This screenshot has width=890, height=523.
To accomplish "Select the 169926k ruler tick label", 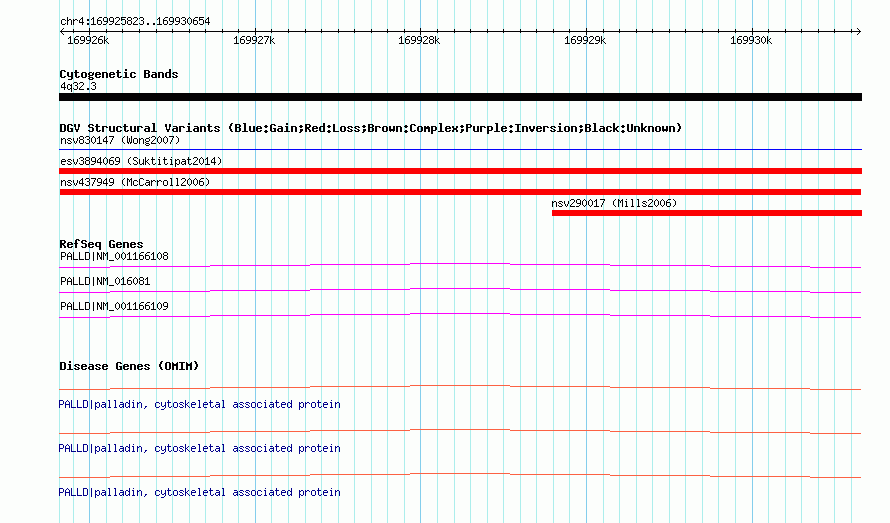I will (88, 40).
